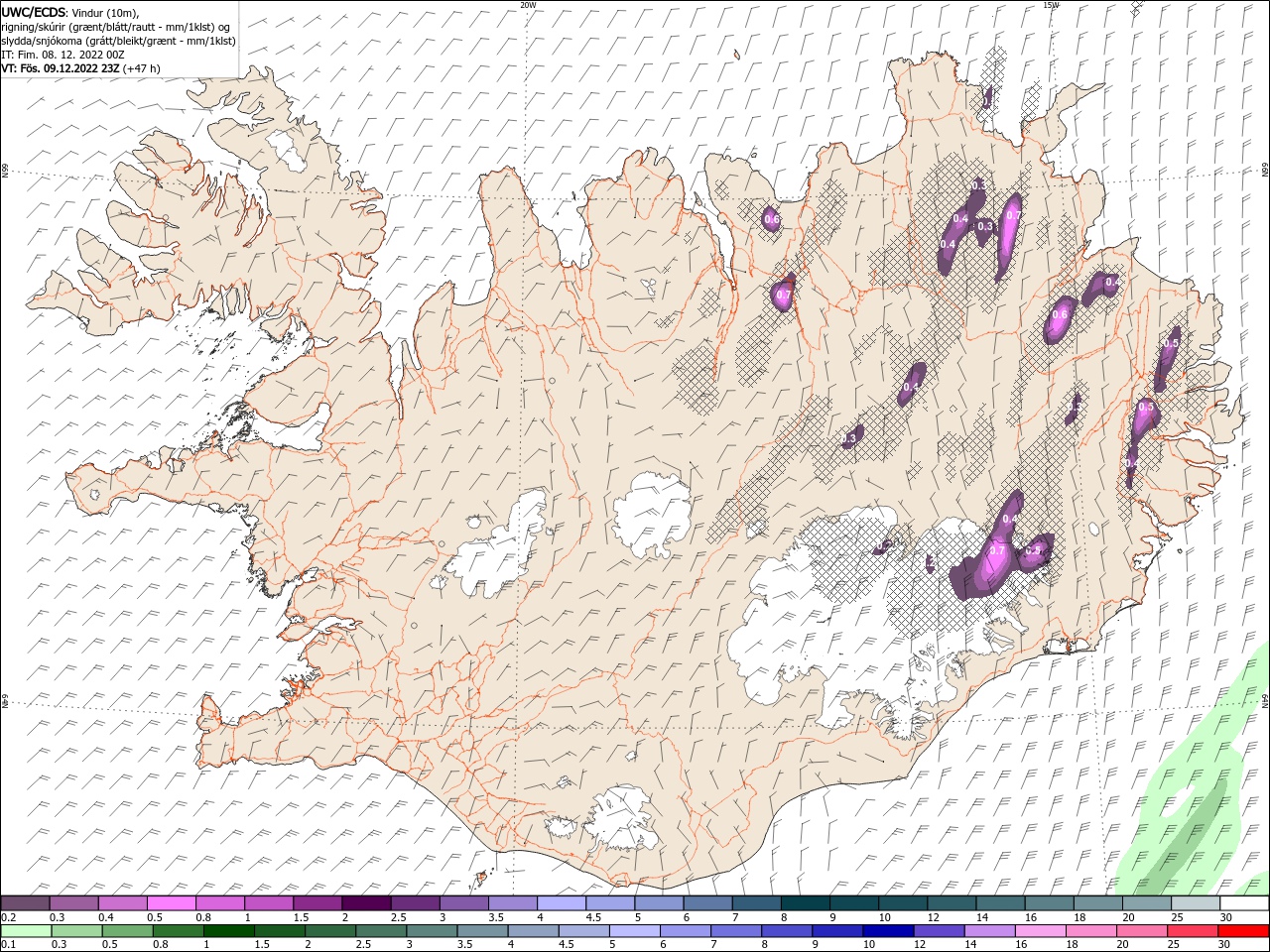Image resolution: width=1270 pixels, height=952 pixels.
Task: Pick the lower legend swatch starting at 9
Action: (x=837, y=931)
